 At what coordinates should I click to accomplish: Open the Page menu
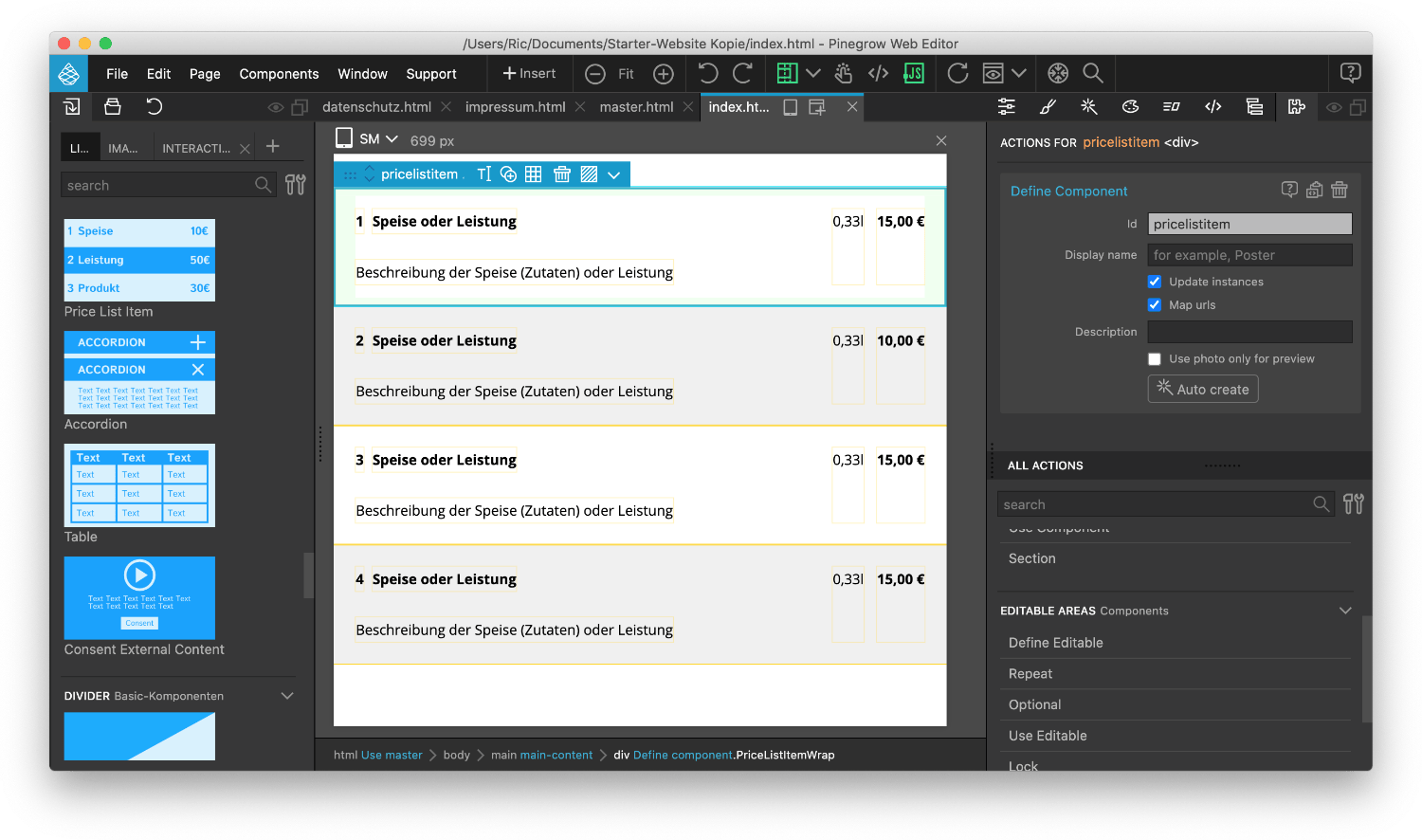tap(205, 74)
